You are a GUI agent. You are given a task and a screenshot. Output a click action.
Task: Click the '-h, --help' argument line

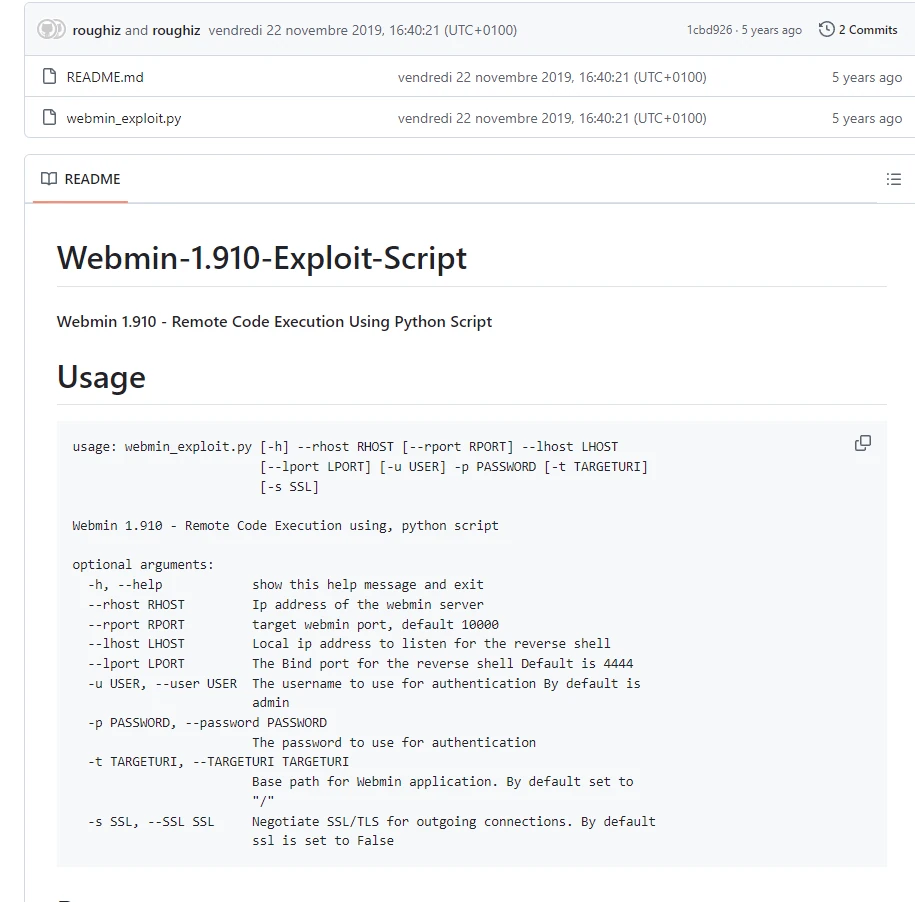286,585
